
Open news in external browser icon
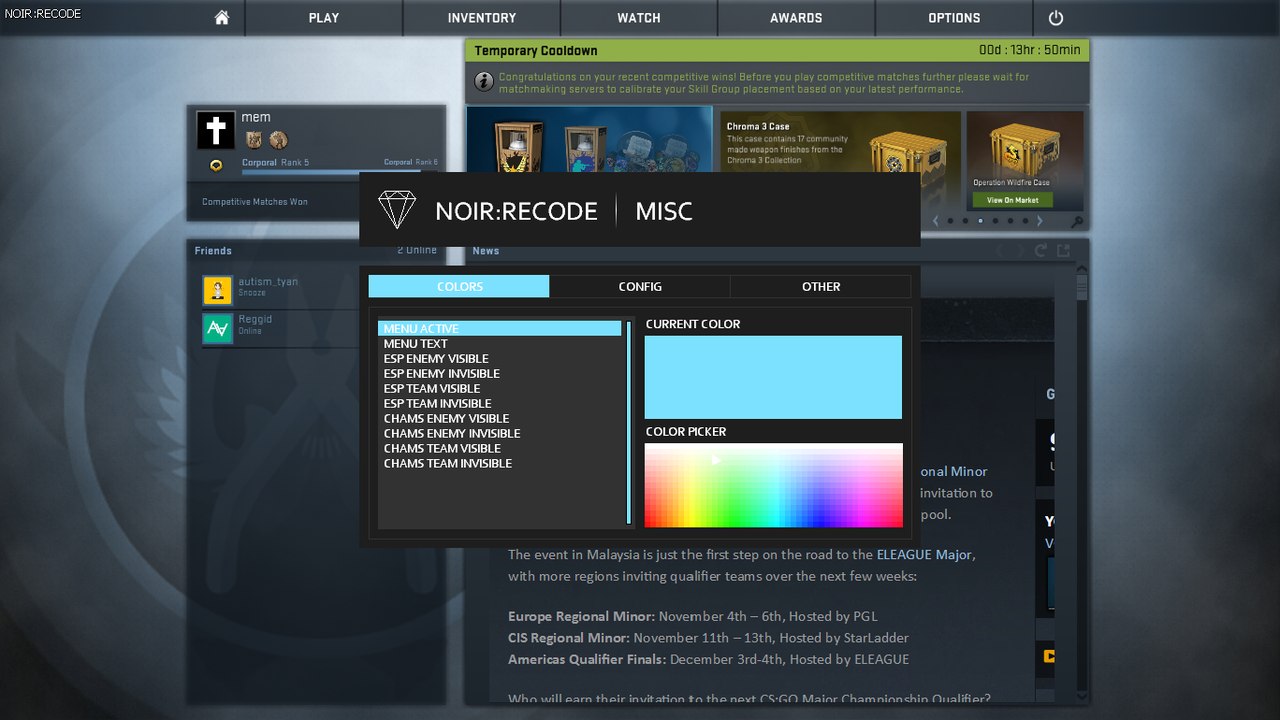coord(1064,251)
